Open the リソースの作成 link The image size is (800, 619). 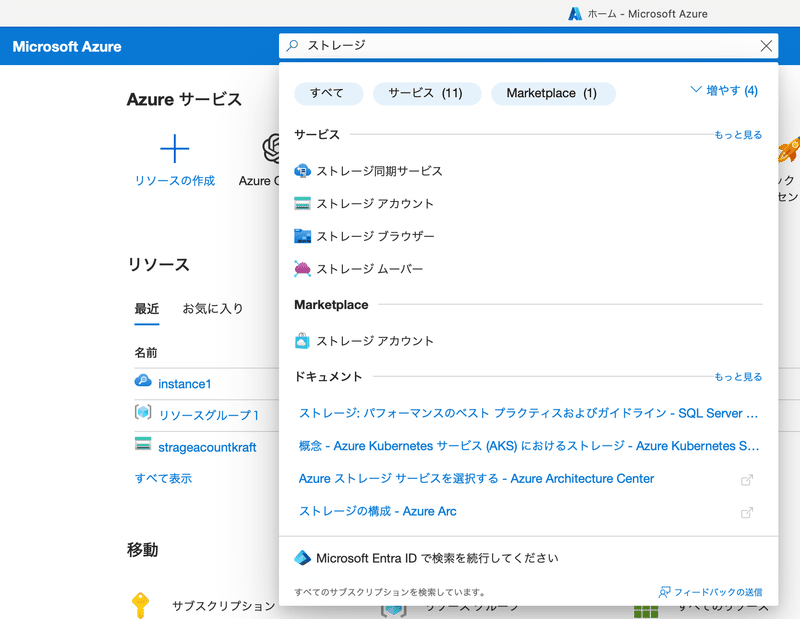[x=174, y=181]
